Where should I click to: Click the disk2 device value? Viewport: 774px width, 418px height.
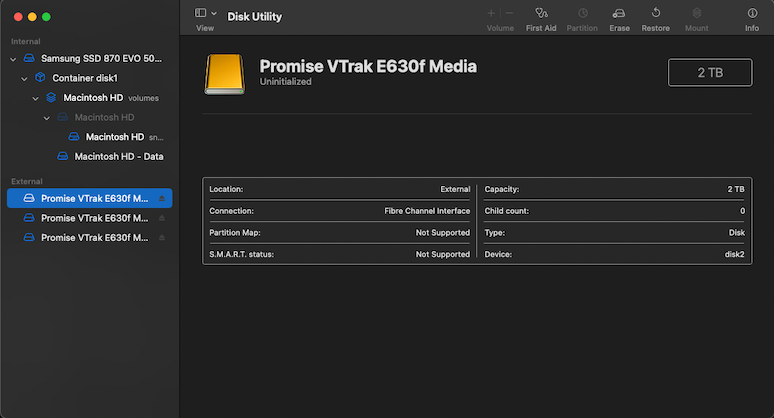[735, 254]
